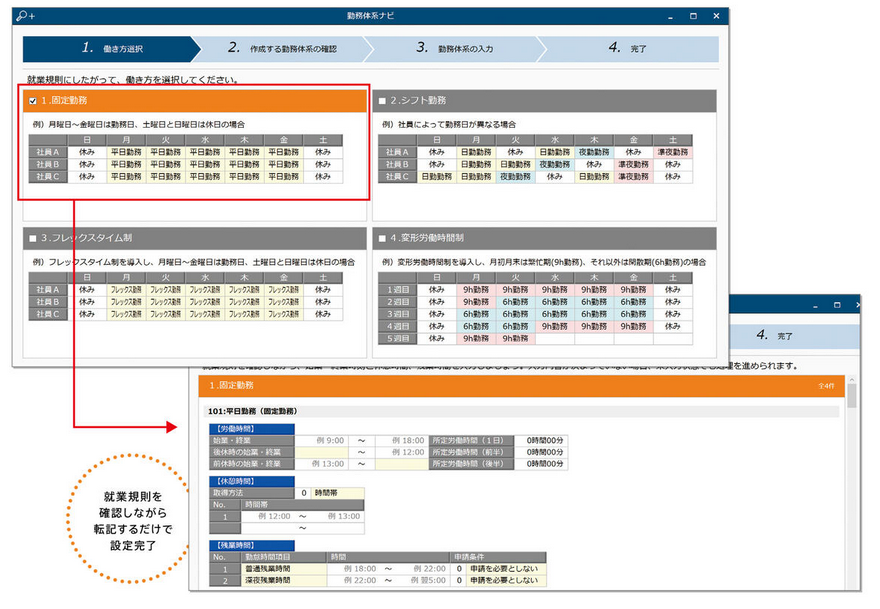Image resolution: width=880 pixels, height=609 pixels.
Task: Click the scroll-up arrow of vertical scrollbar
Action: pyautogui.click(x=852, y=381)
